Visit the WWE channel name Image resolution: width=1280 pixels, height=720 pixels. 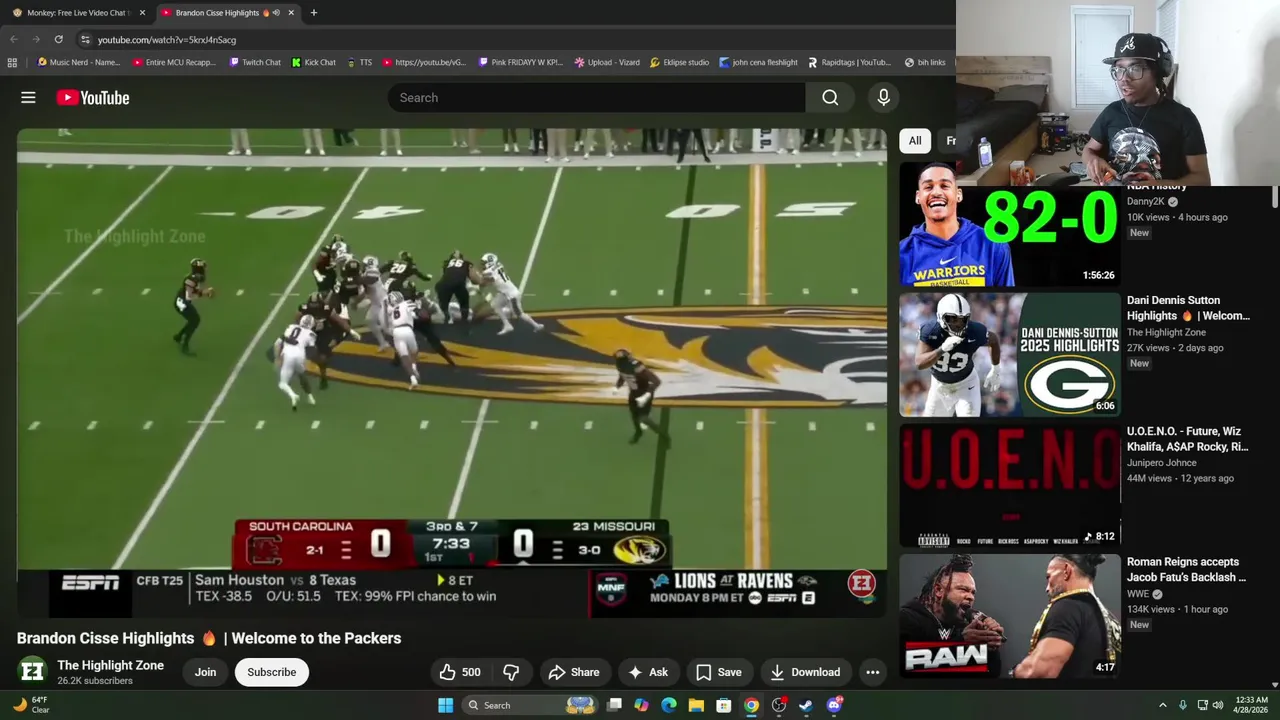[1138, 594]
